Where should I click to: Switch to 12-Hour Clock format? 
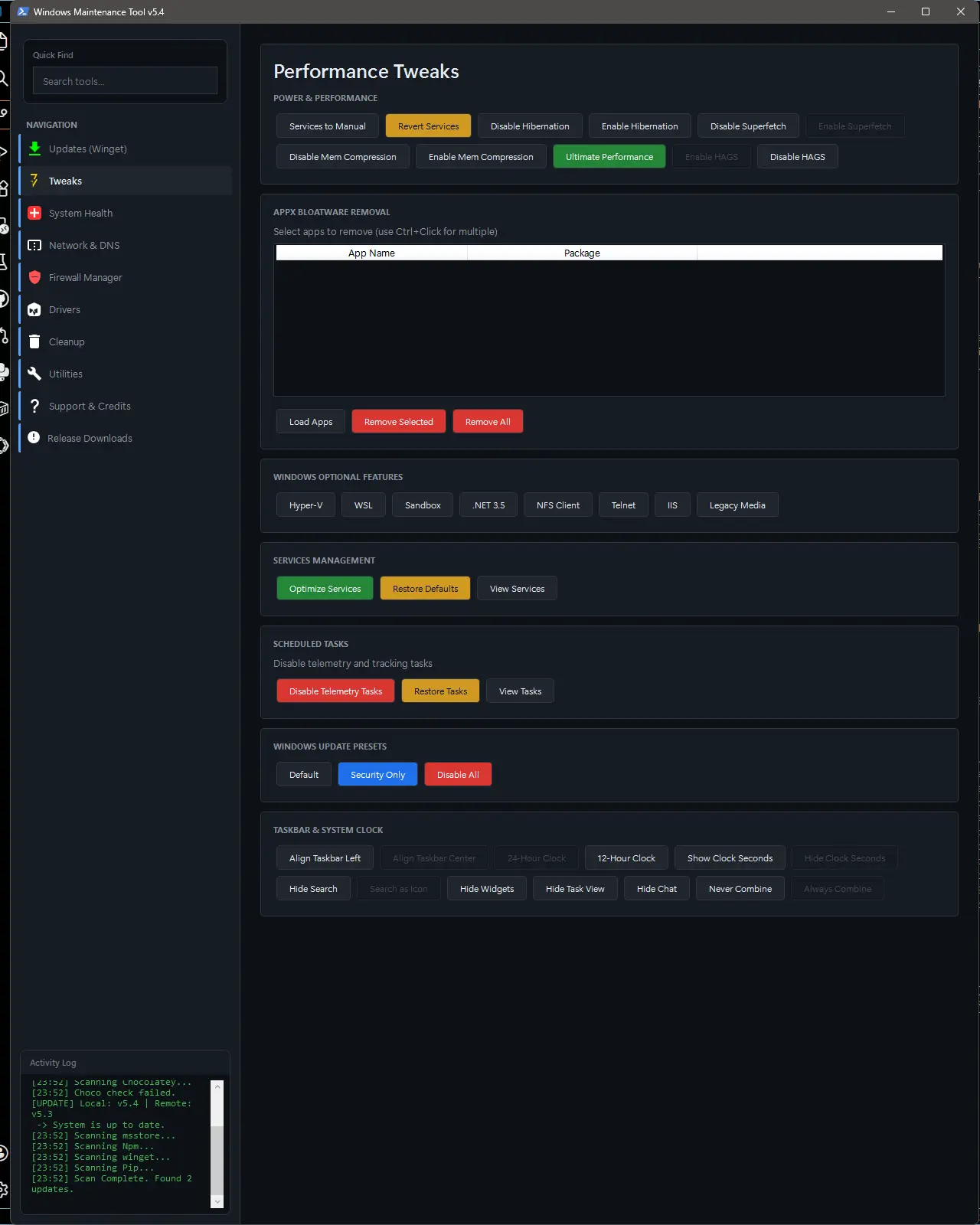coord(626,858)
